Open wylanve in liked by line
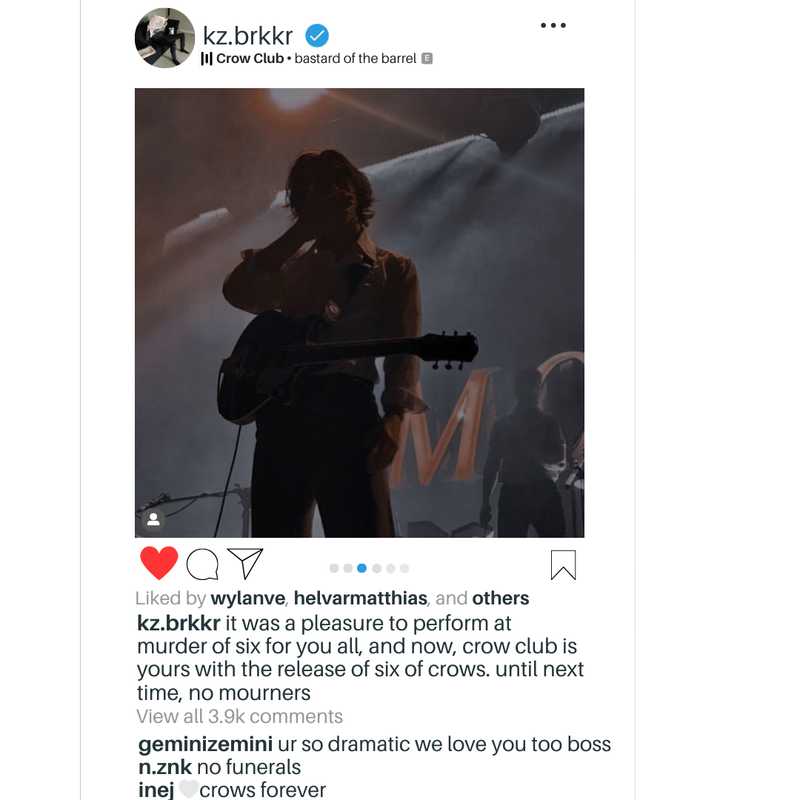800x800 pixels. [x=248, y=598]
